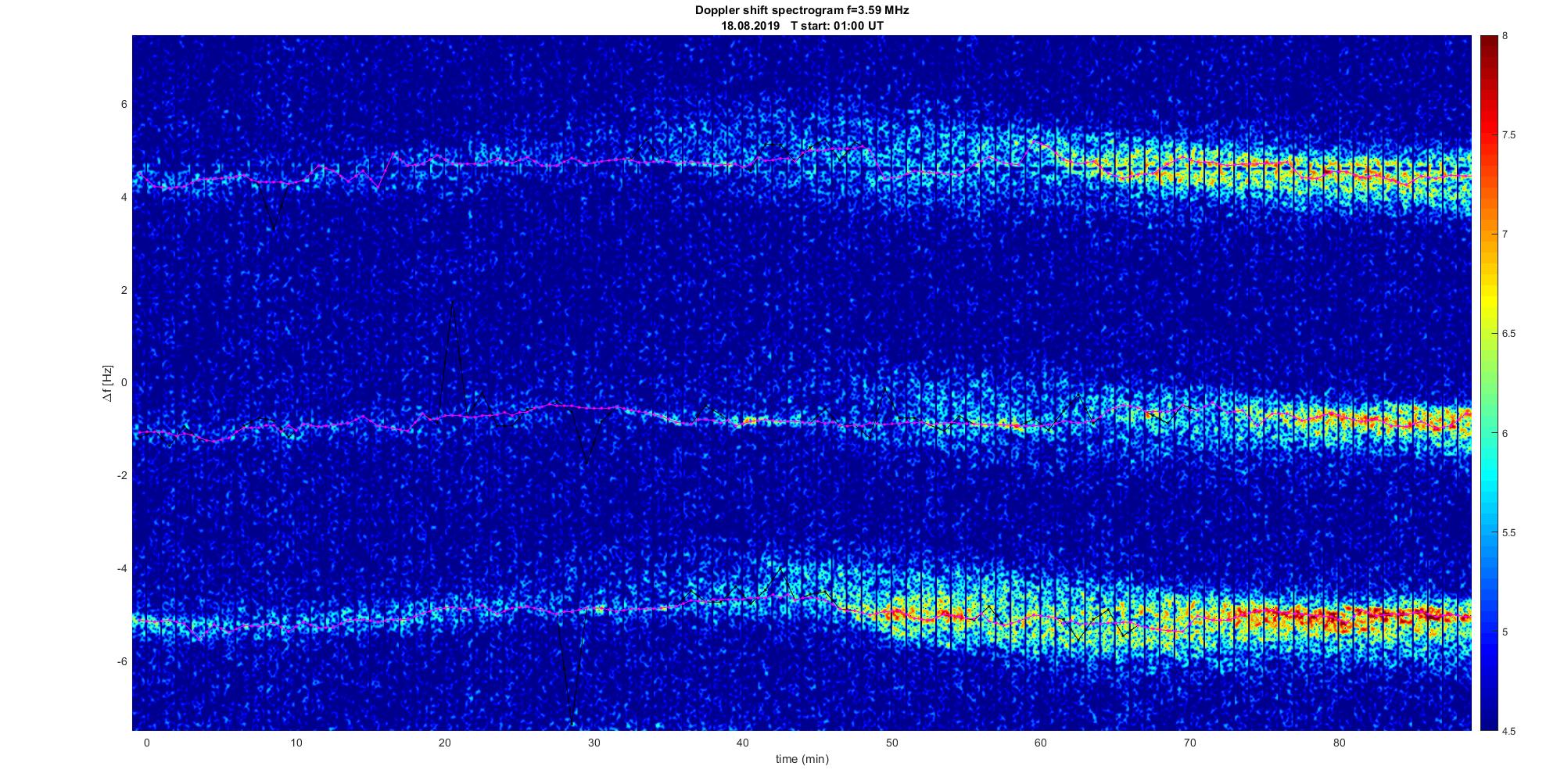Click the colorbar label "6.5"
The image size is (1564, 784).
[1508, 334]
